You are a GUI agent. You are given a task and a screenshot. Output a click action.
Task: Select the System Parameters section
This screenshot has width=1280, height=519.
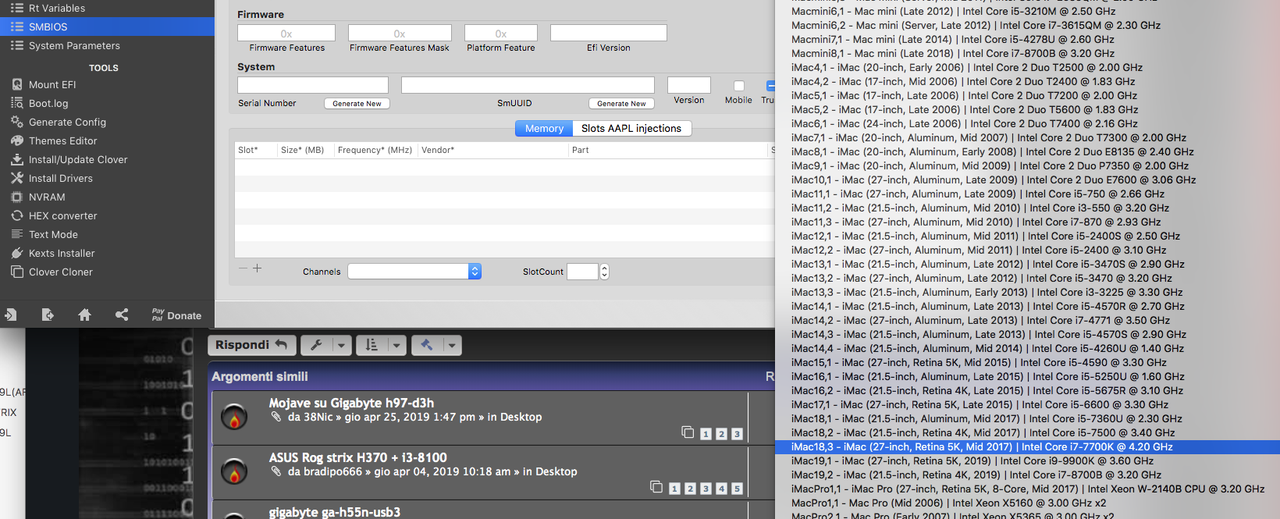click(x=107, y=46)
